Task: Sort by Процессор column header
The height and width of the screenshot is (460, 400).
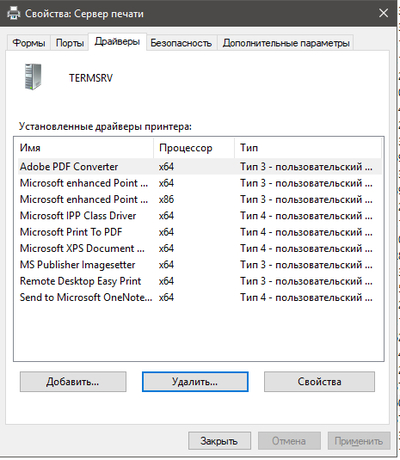Action: point(194,148)
